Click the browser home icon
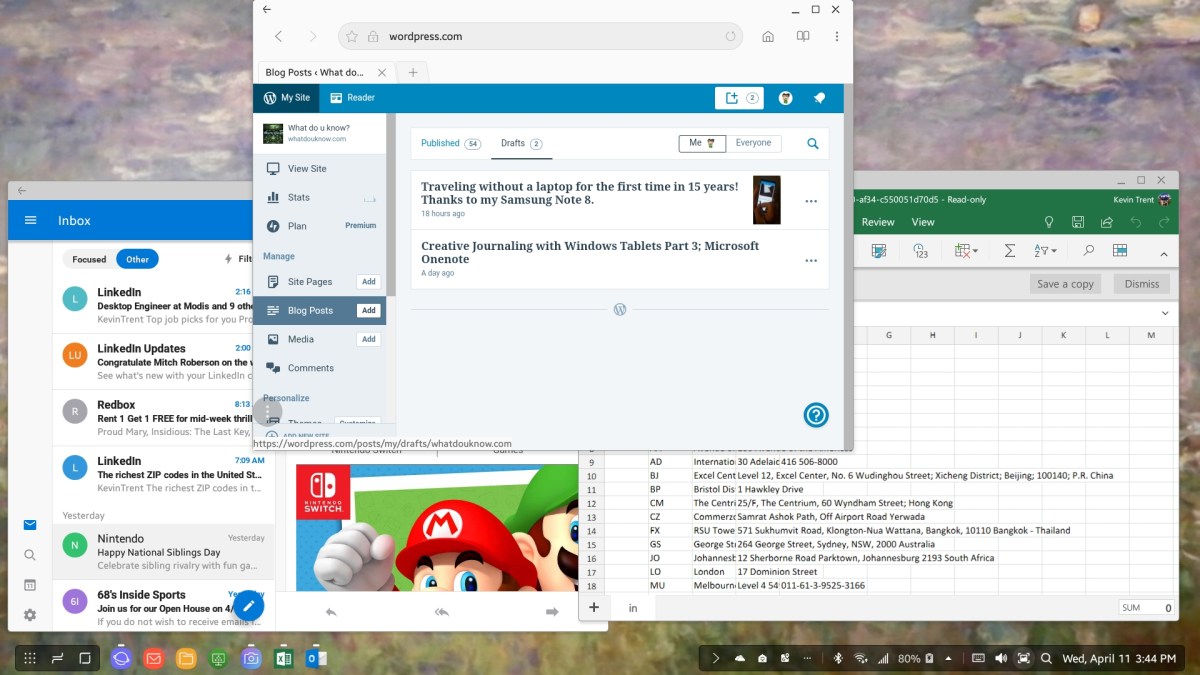Screen dimensions: 1200x675 pyautogui.click(x=768, y=37)
